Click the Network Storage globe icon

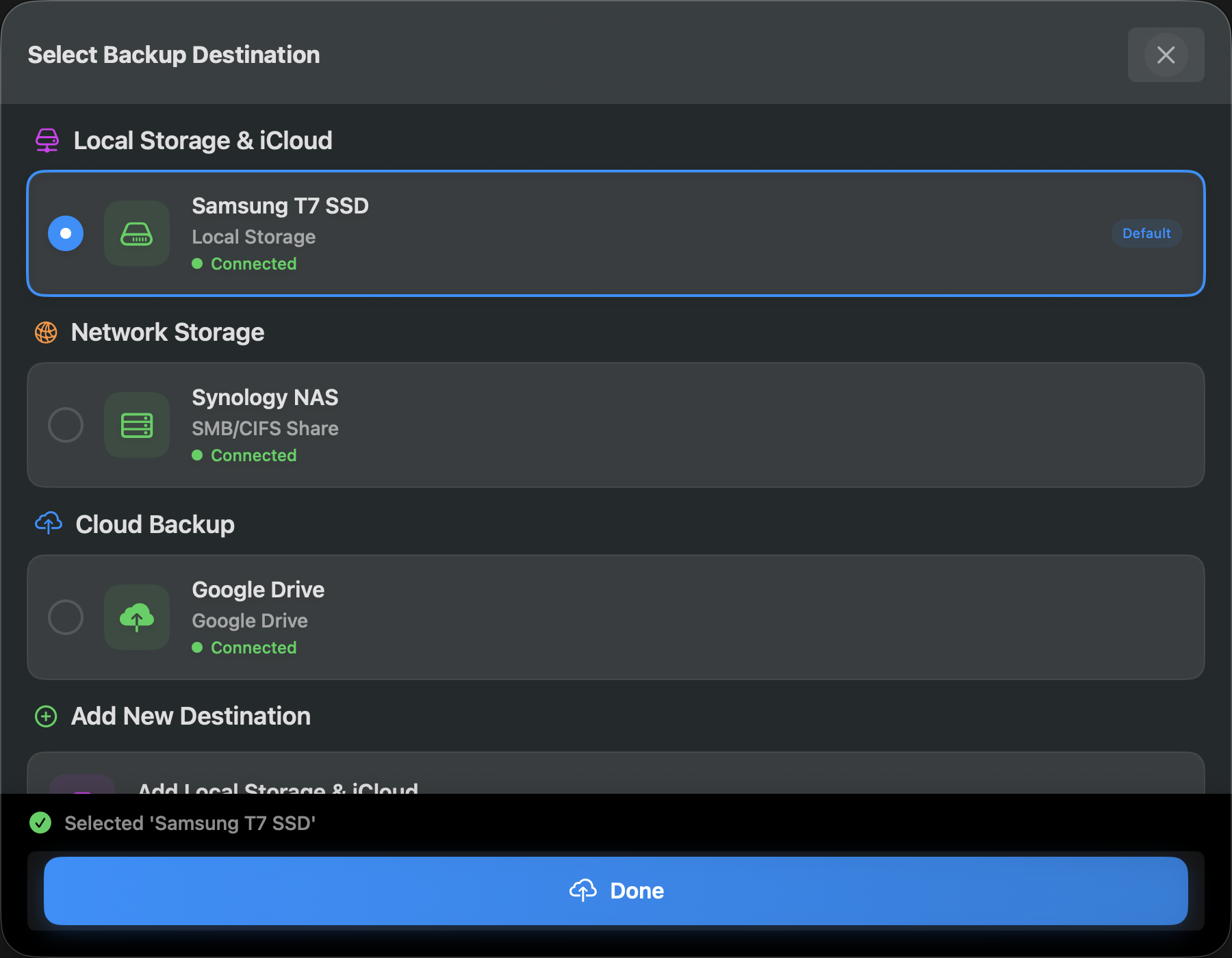46,333
